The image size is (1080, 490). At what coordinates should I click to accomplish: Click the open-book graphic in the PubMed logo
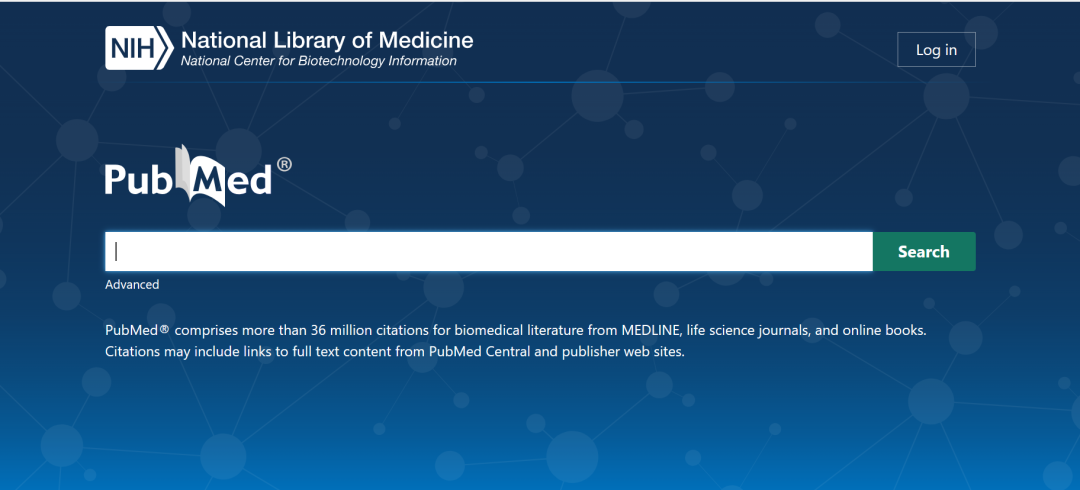pos(200,175)
